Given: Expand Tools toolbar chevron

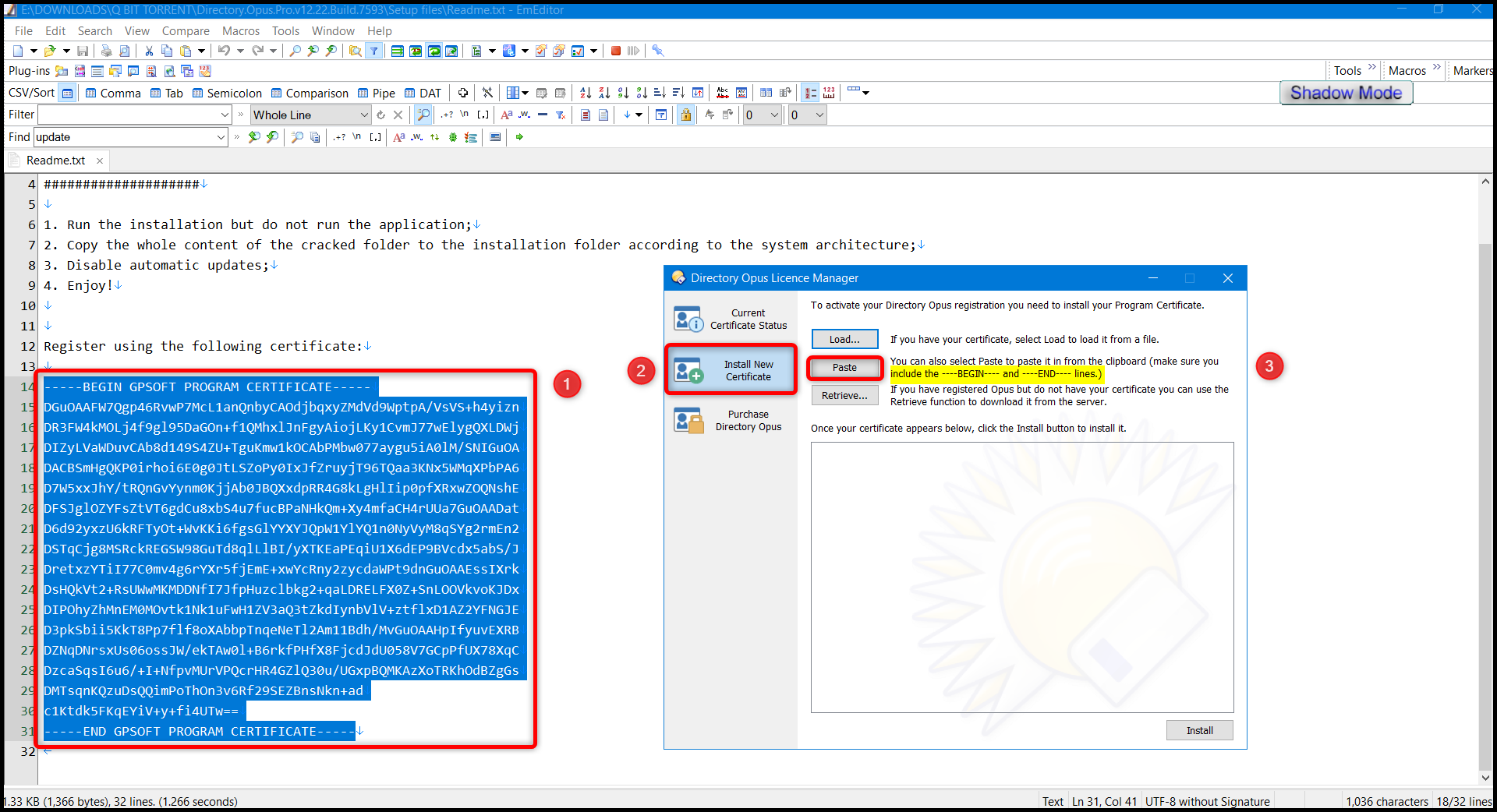Looking at the screenshot, I should [1372, 68].
